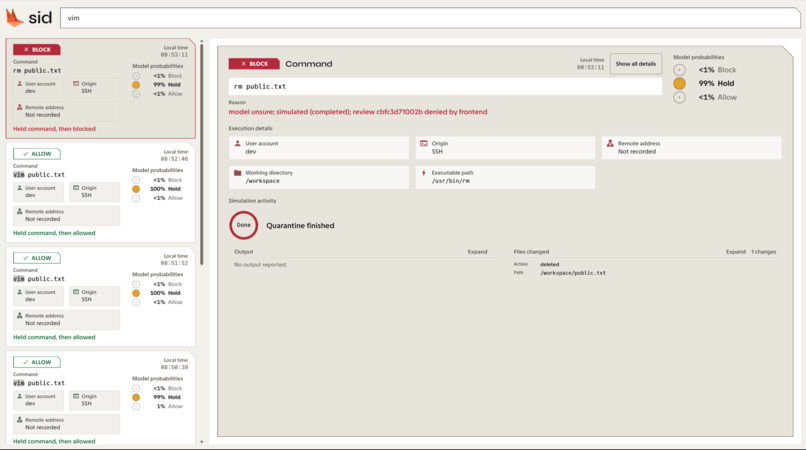Select 100% Hold indicator on 08:52:46 card
806x450 pixels.
tap(136, 189)
